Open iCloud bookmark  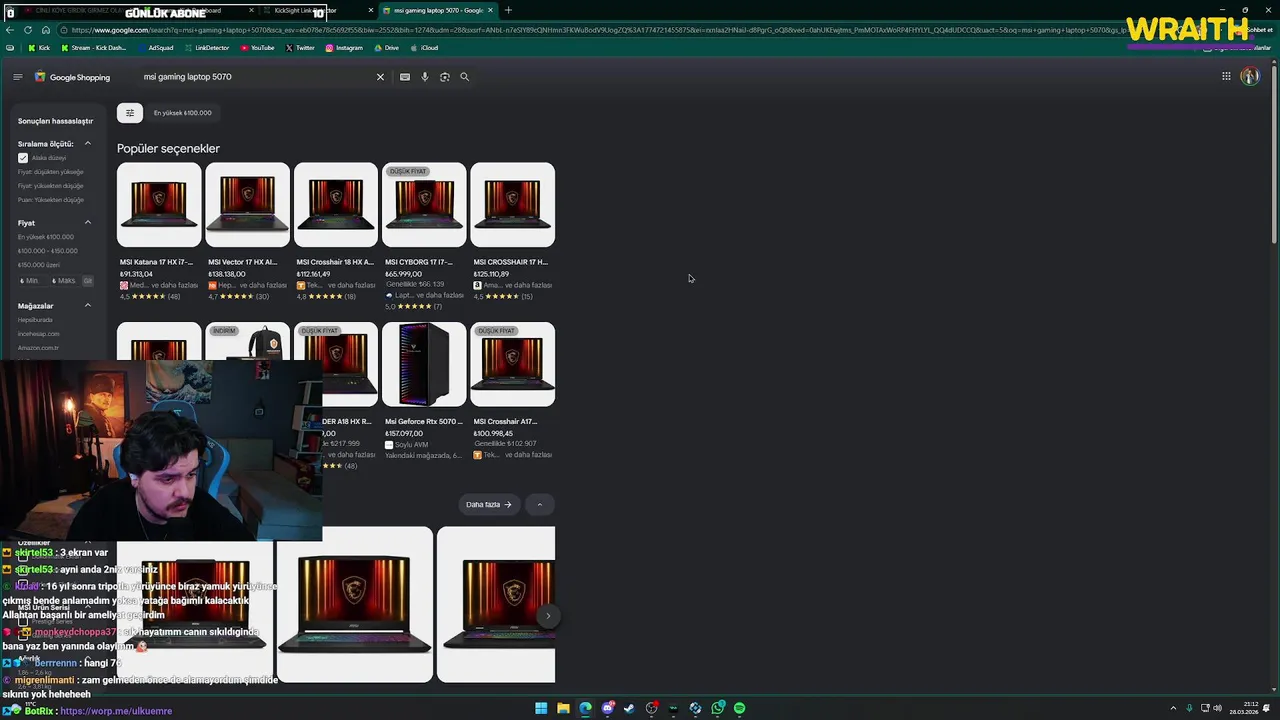424,48
